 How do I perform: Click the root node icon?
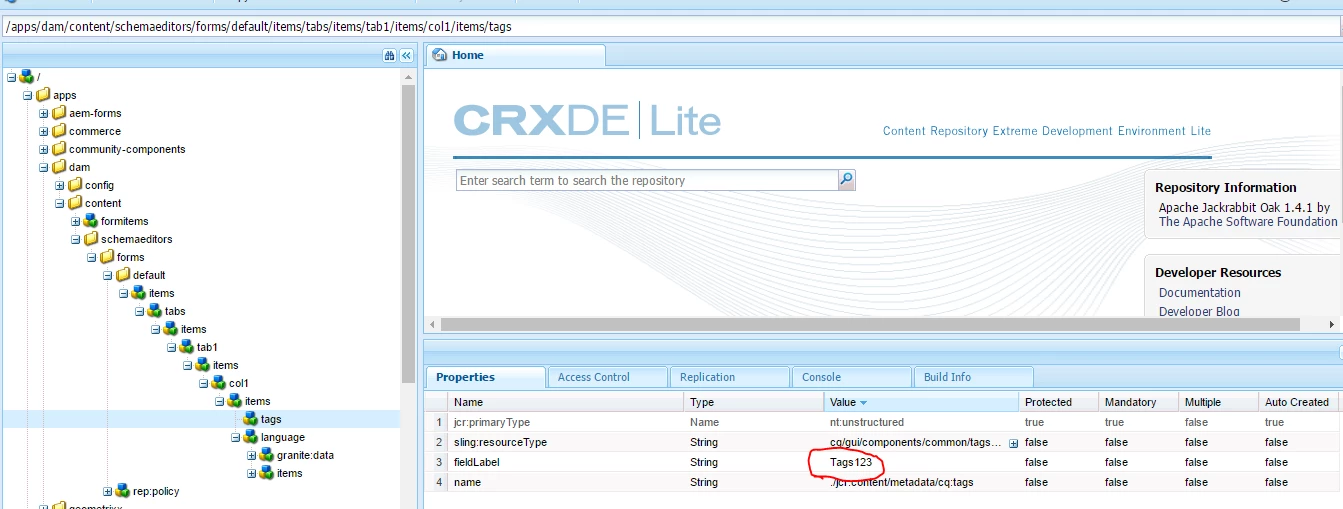[27, 77]
